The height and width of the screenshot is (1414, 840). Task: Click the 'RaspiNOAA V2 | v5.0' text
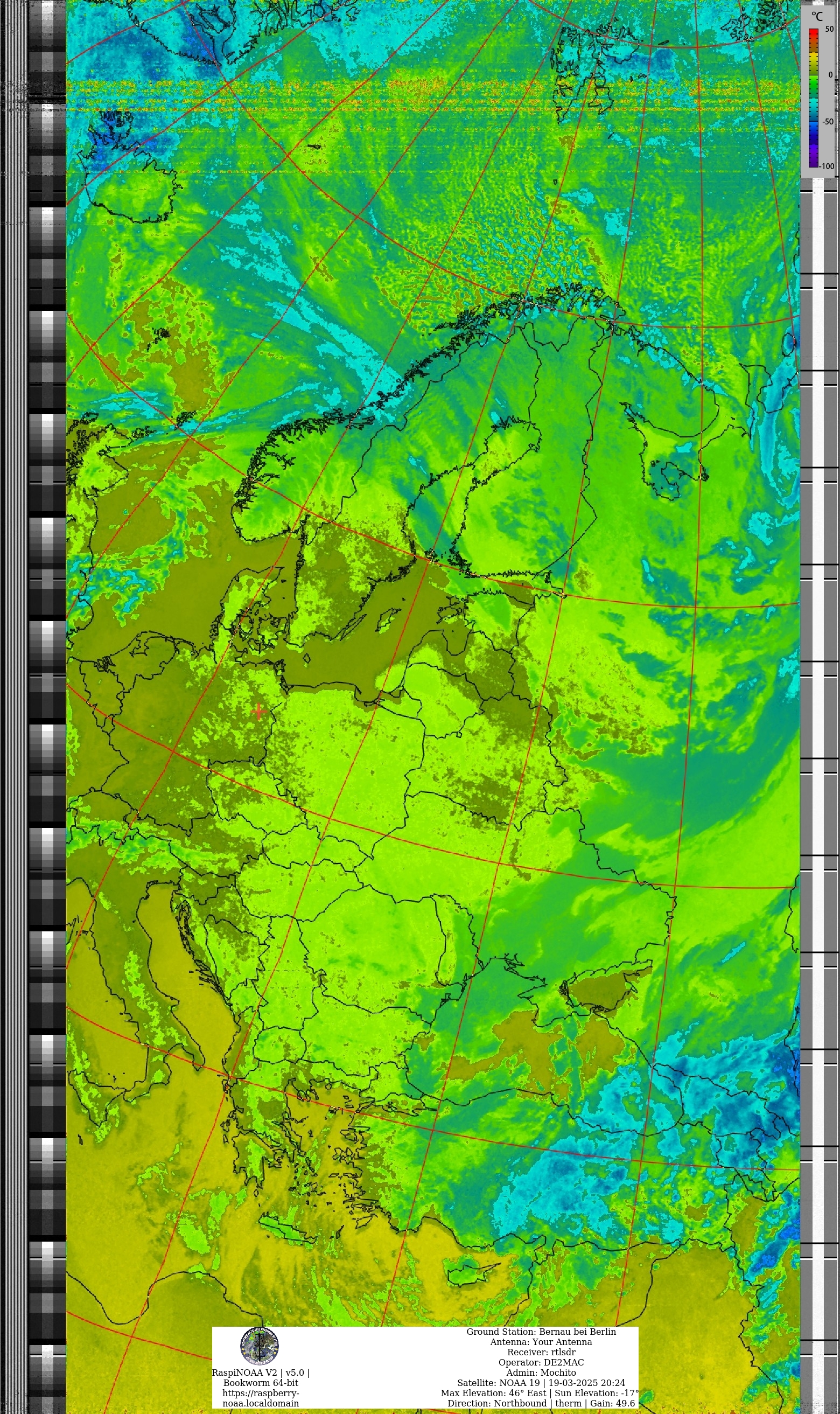pos(261,1373)
